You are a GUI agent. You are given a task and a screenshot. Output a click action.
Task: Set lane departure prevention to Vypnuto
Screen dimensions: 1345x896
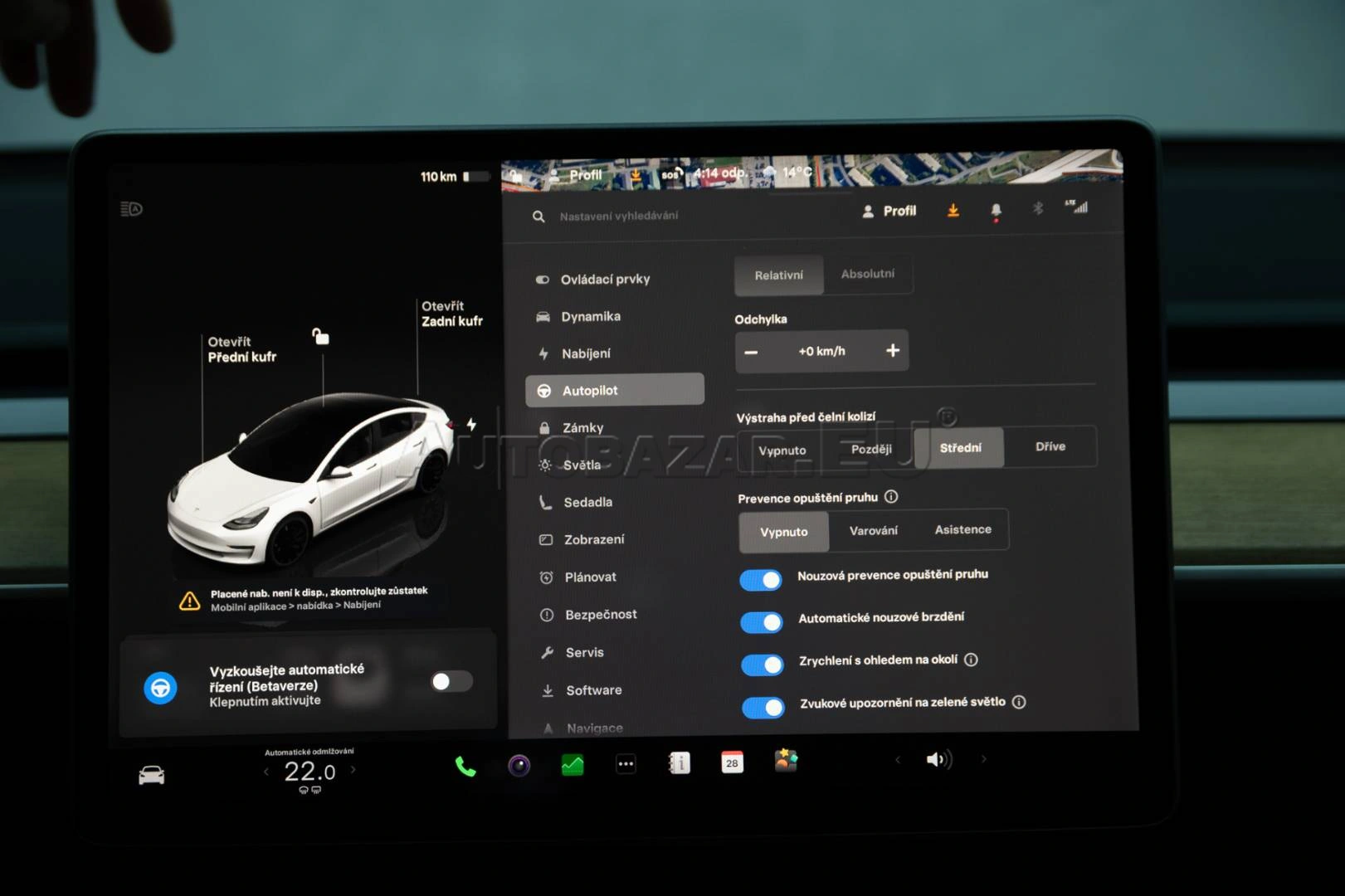(x=784, y=532)
